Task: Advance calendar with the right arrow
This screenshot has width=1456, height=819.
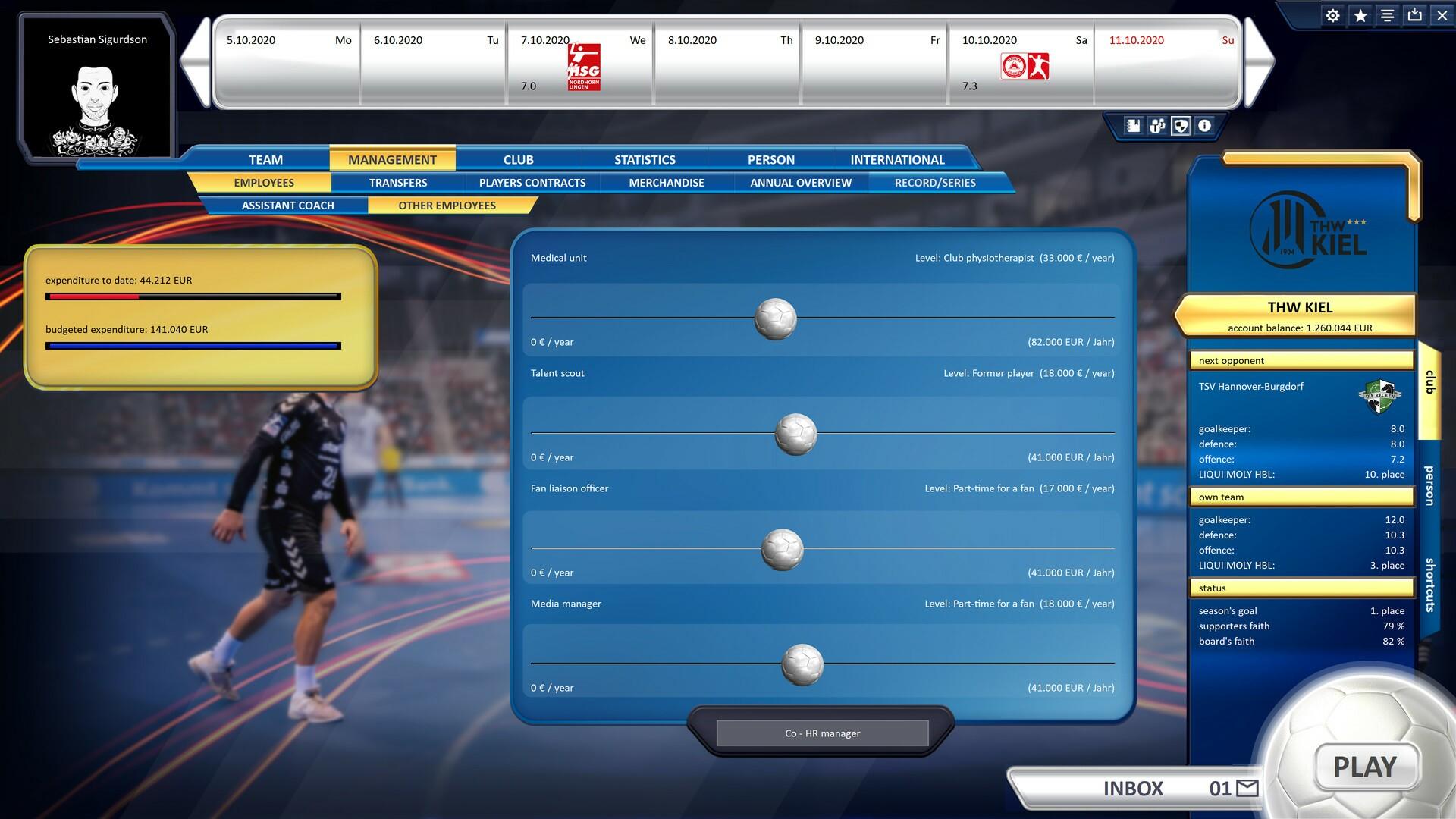Action: 1259,63
